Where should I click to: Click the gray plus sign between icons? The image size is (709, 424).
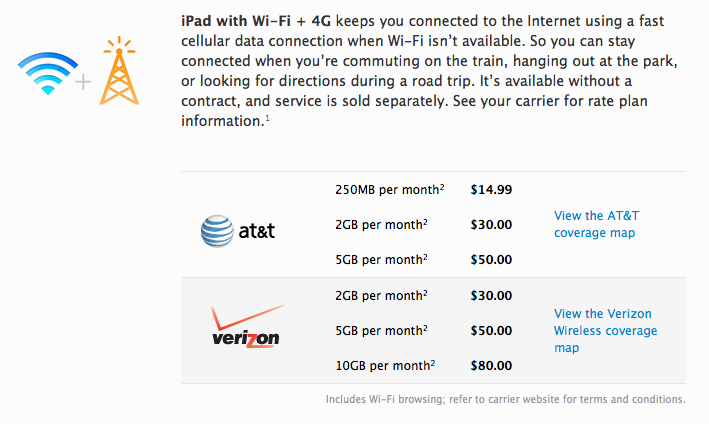[83, 82]
